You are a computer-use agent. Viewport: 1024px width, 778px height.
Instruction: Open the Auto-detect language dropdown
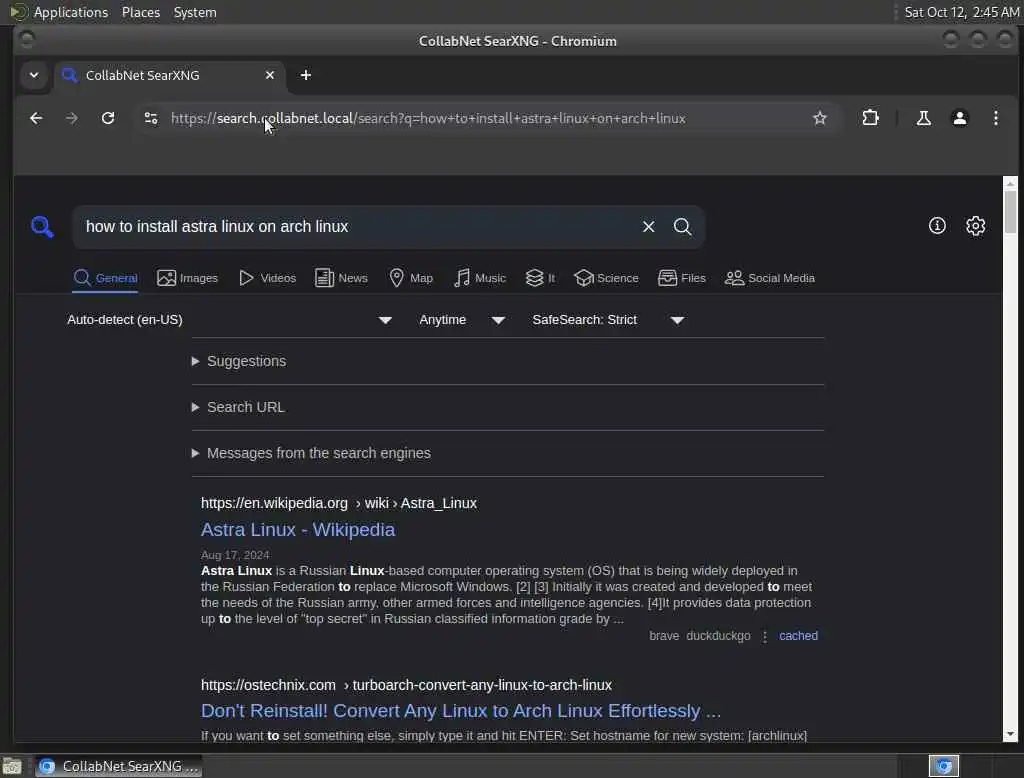tap(229, 320)
